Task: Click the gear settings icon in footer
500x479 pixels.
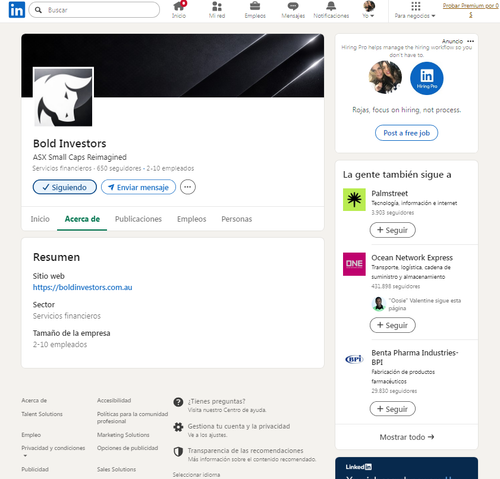Action: click(178, 427)
